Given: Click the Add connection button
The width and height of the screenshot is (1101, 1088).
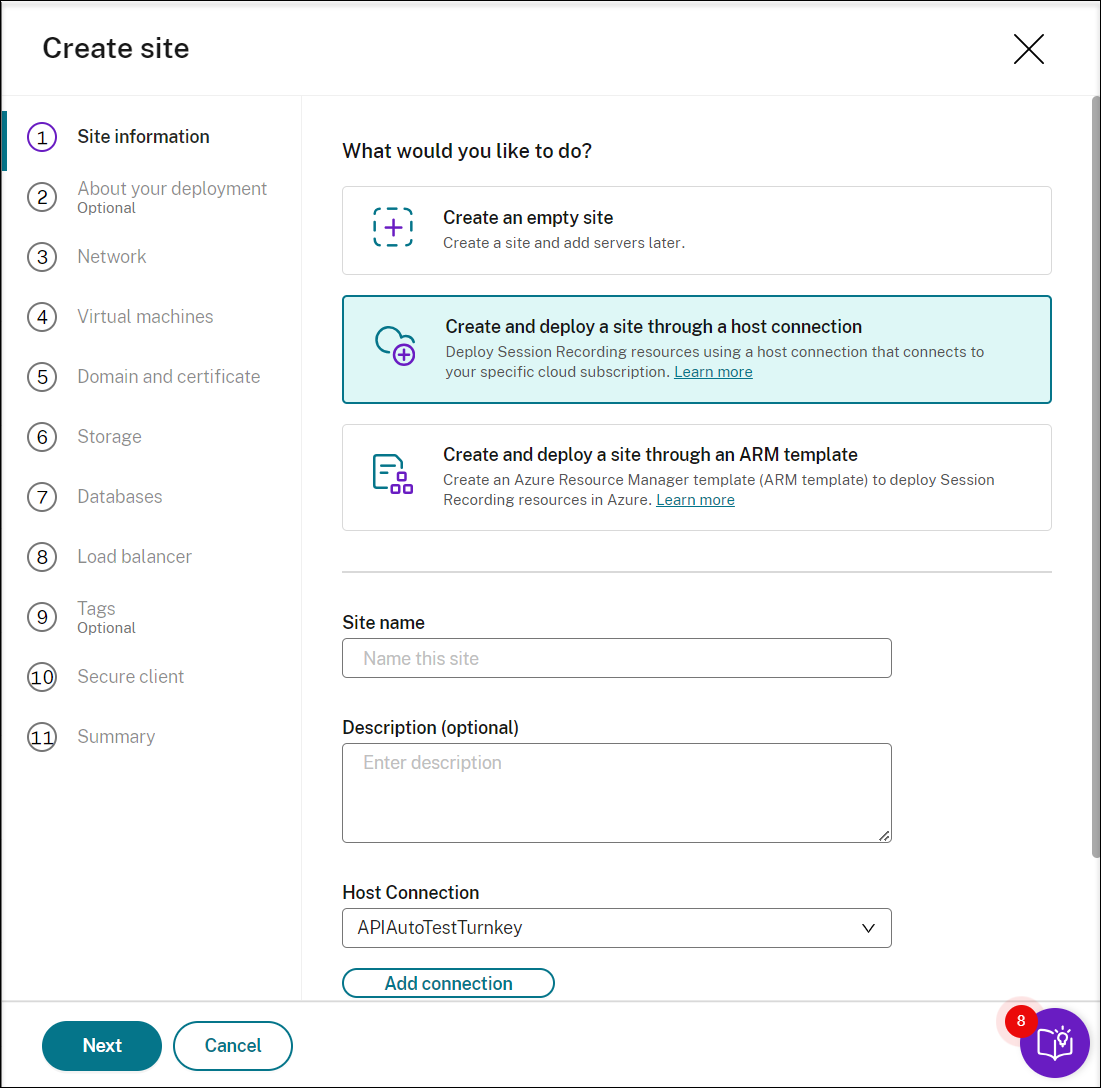Looking at the screenshot, I should tap(448, 983).
